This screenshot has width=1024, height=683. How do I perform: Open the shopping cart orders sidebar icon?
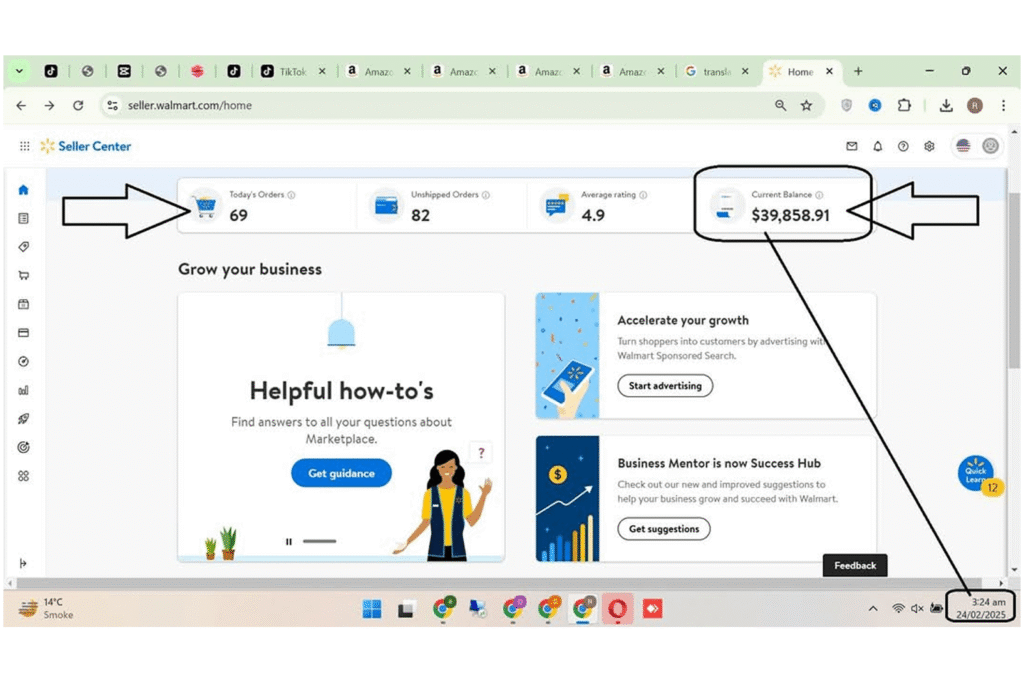coord(24,276)
